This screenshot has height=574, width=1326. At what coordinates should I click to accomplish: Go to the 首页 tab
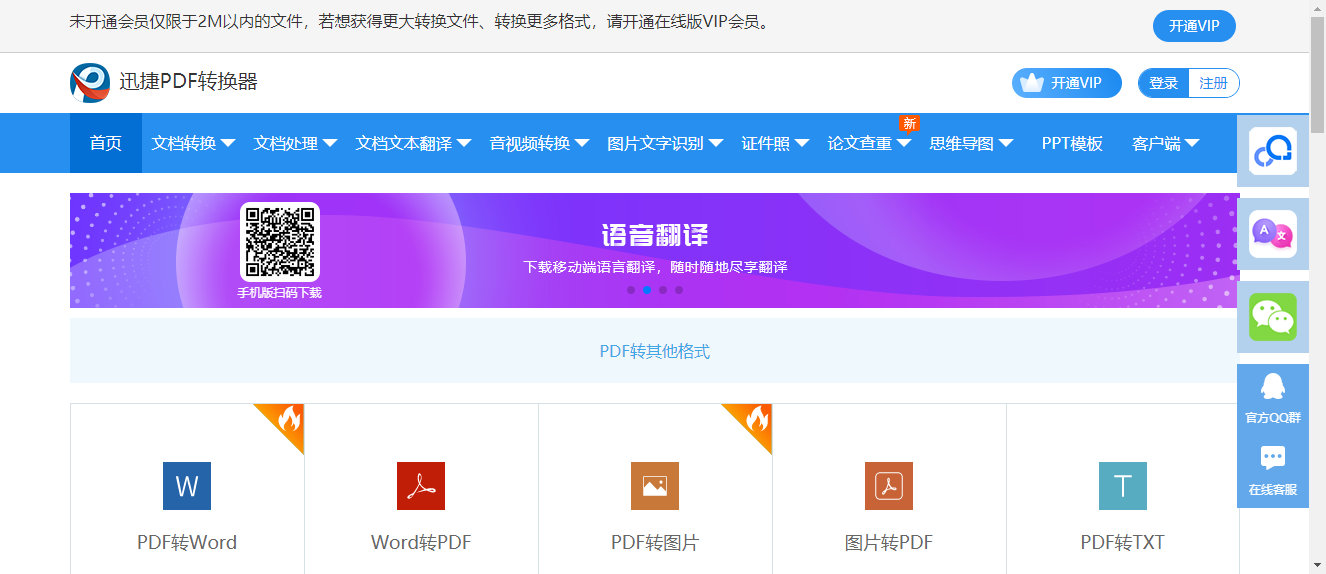pos(106,143)
